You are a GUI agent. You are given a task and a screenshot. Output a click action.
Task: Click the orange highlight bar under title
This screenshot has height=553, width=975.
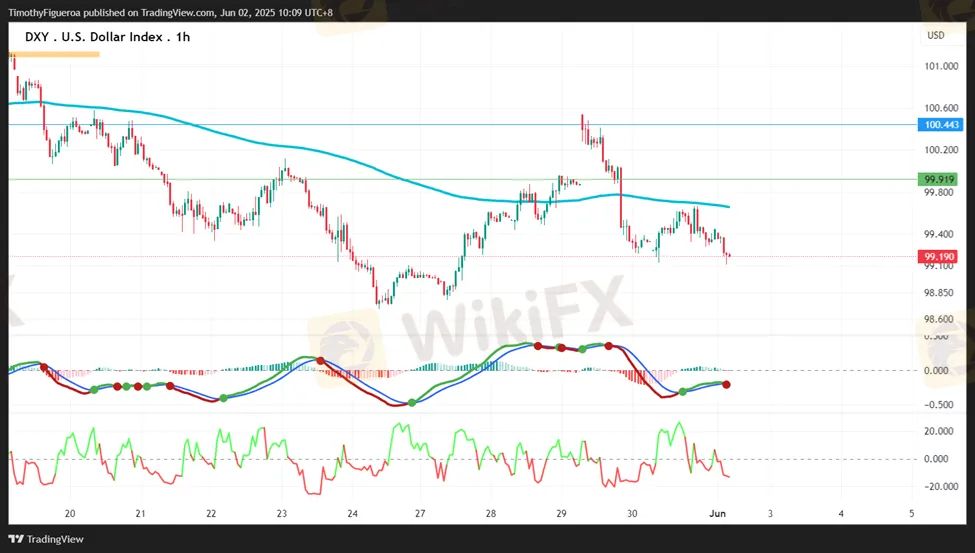[x=54, y=54]
